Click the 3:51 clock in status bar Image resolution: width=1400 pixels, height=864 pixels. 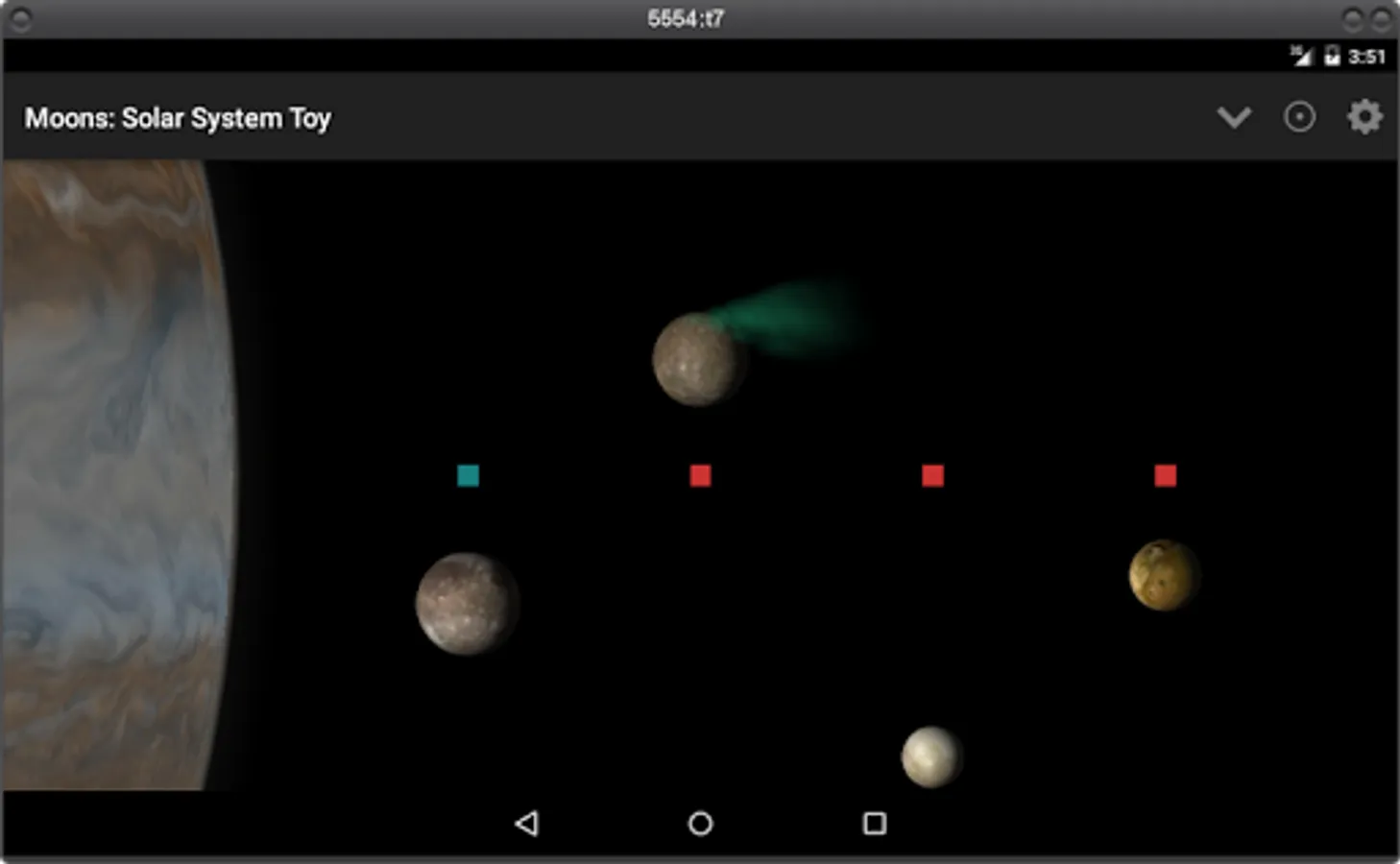pyautogui.click(x=1366, y=57)
